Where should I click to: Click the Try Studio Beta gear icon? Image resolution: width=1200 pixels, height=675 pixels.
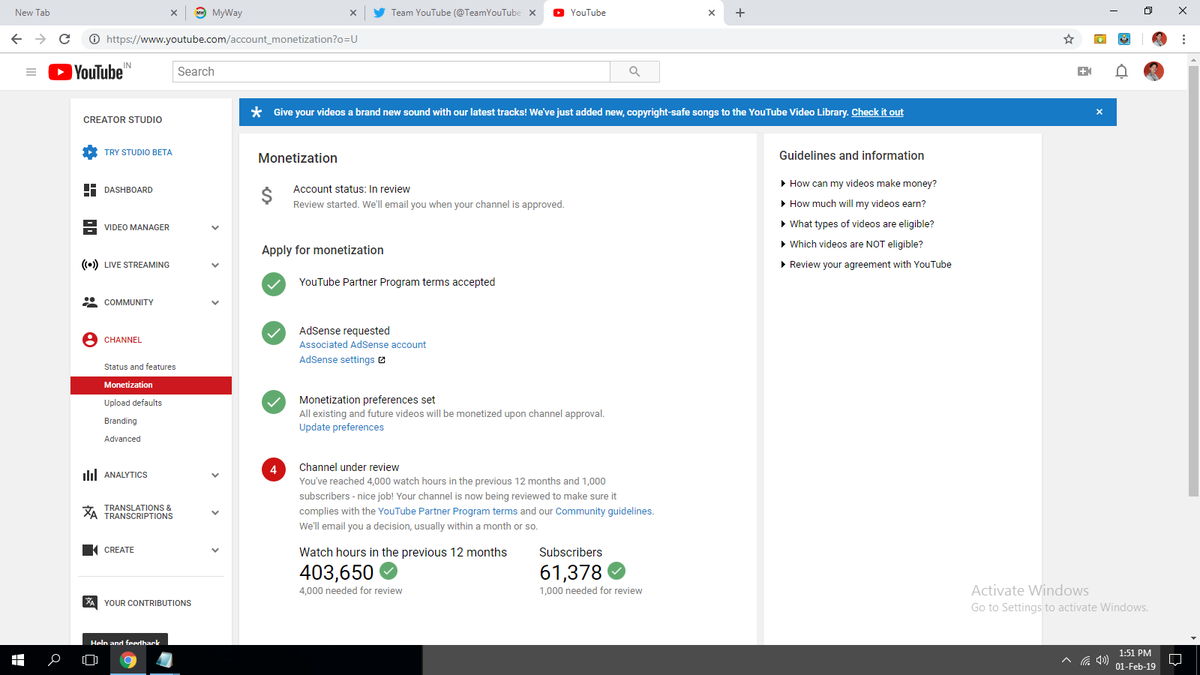(89, 152)
